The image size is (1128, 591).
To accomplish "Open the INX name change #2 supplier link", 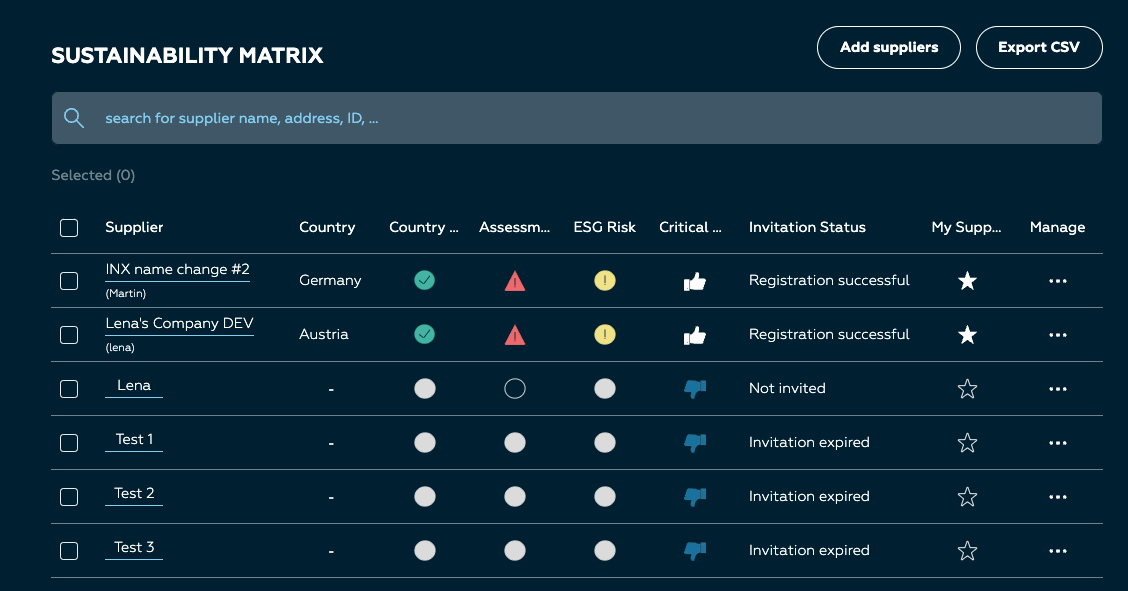I will pos(177,270).
